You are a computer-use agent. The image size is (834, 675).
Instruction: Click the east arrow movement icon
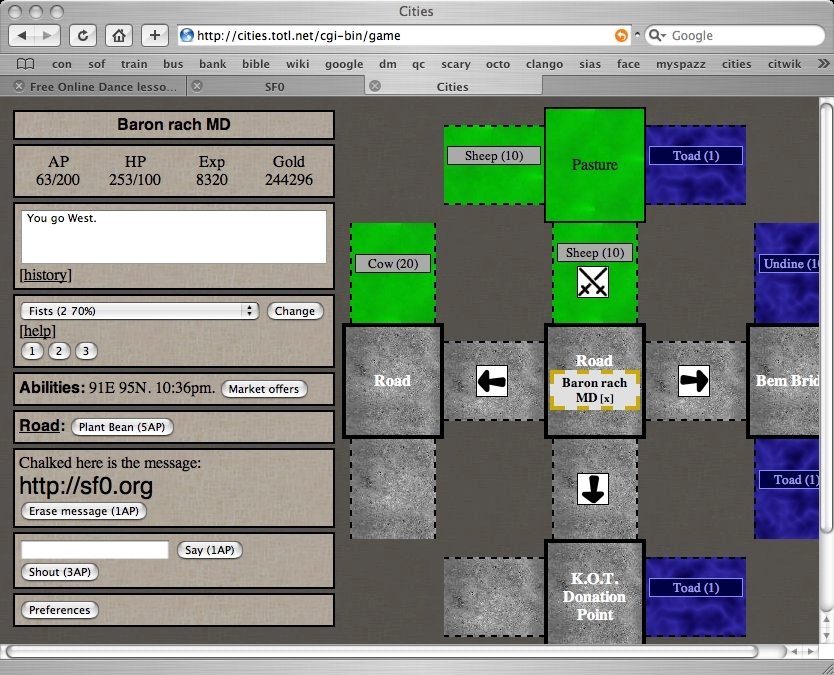pyautogui.click(x=693, y=381)
